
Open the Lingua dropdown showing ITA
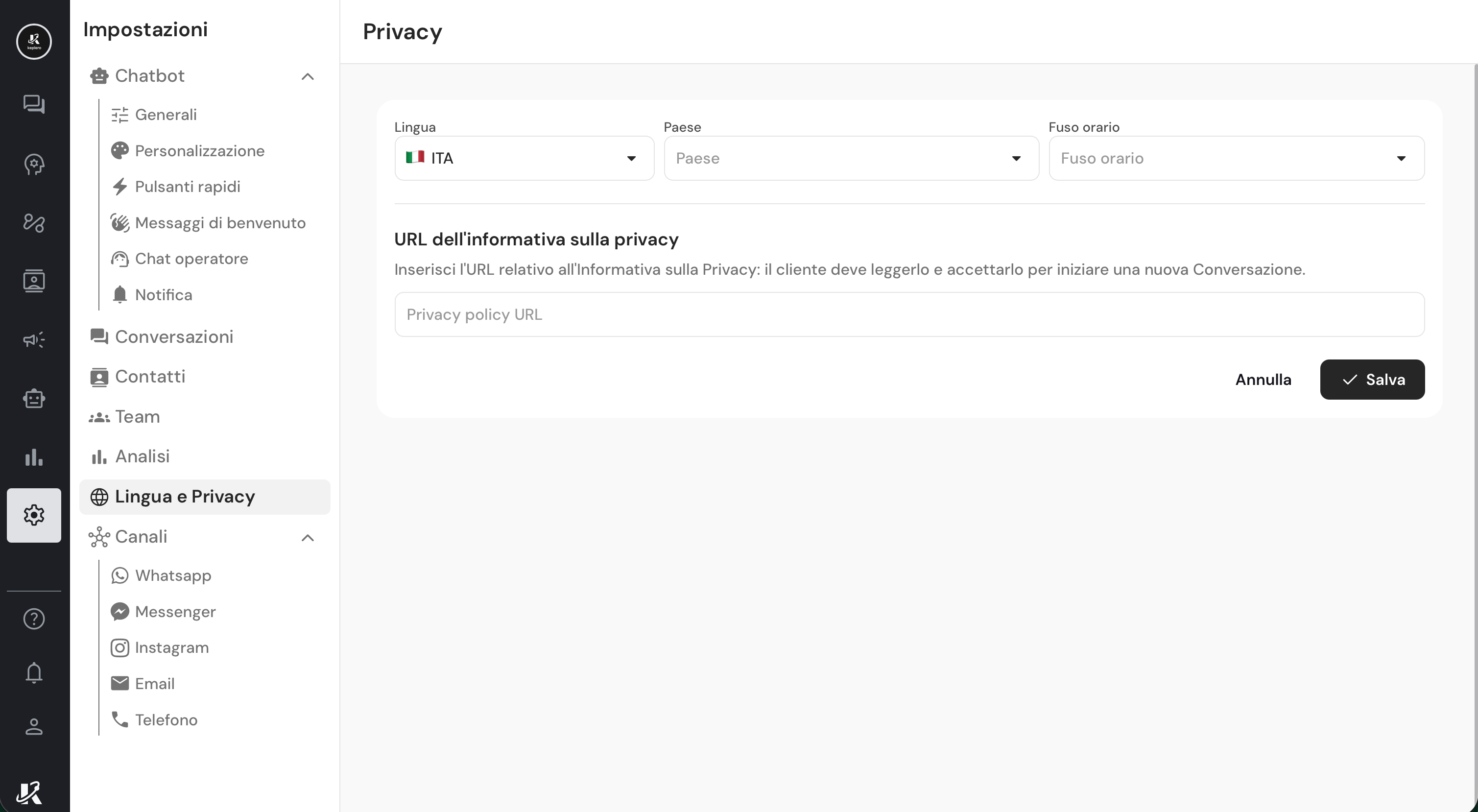click(x=524, y=158)
